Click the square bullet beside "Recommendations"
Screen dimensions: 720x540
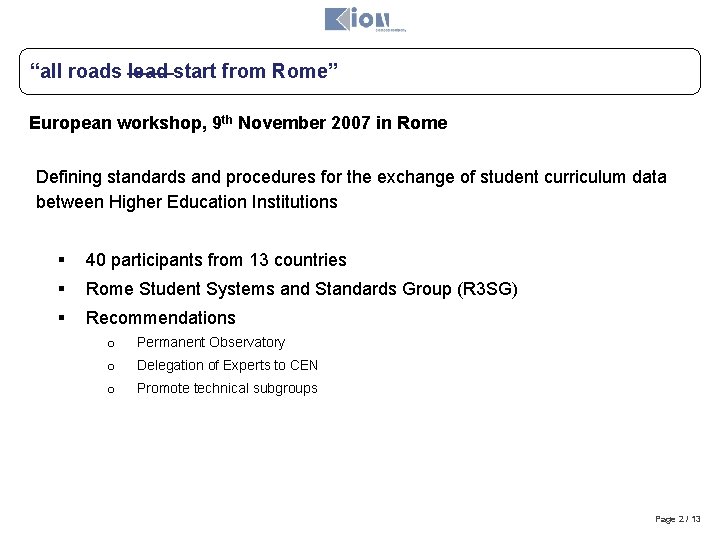tap(62, 318)
